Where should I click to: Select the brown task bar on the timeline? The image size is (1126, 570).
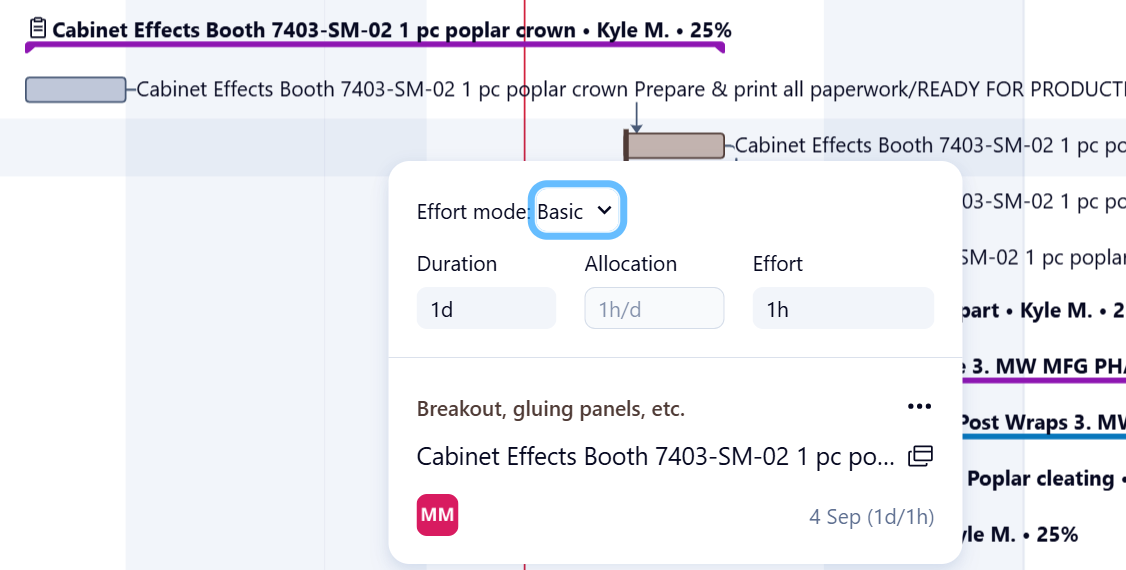coord(676,146)
